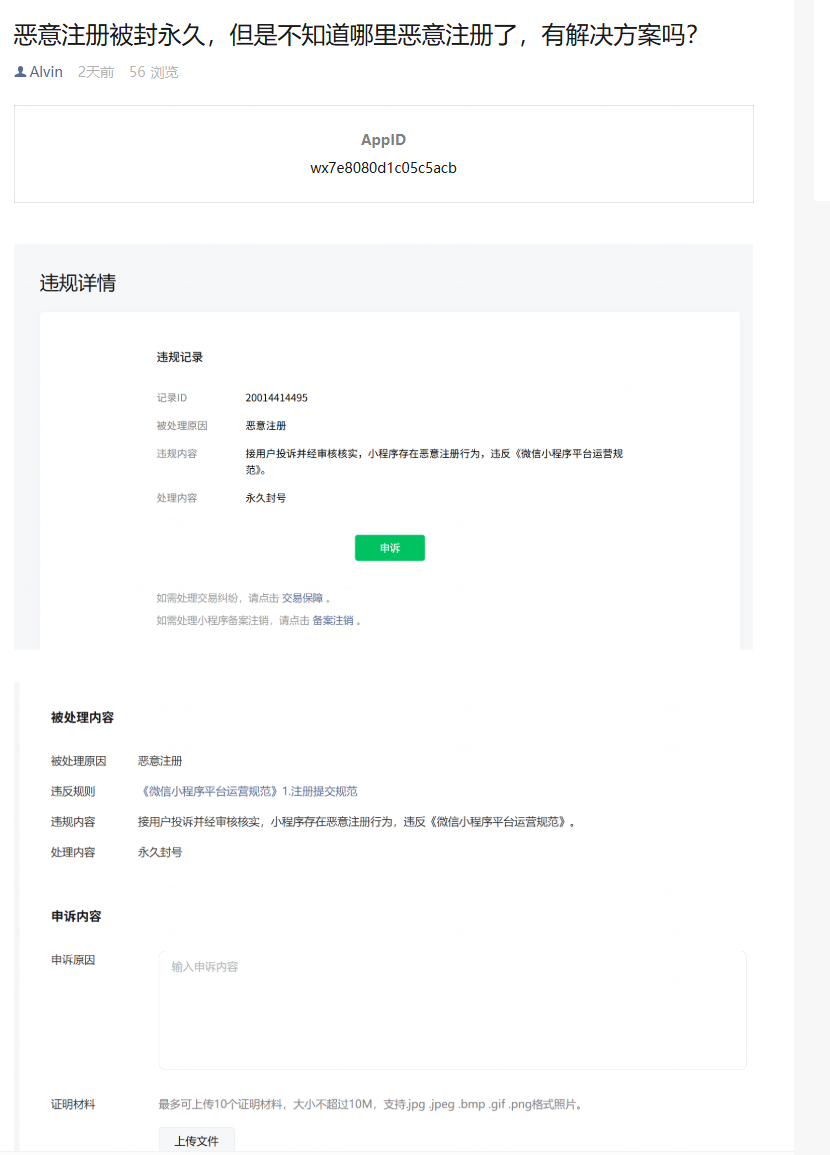
Task: Click the 违规记录 heading
Action: 180,357
